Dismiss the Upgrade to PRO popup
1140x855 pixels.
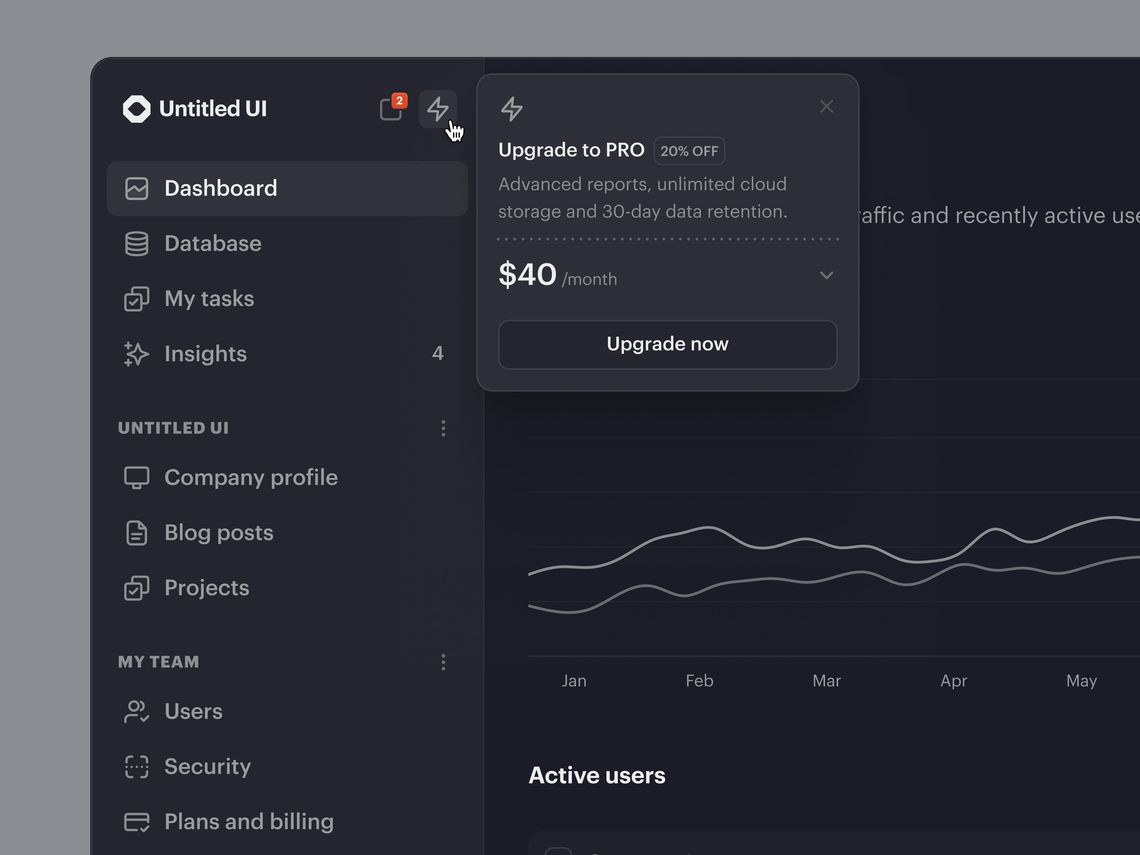(826, 107)
